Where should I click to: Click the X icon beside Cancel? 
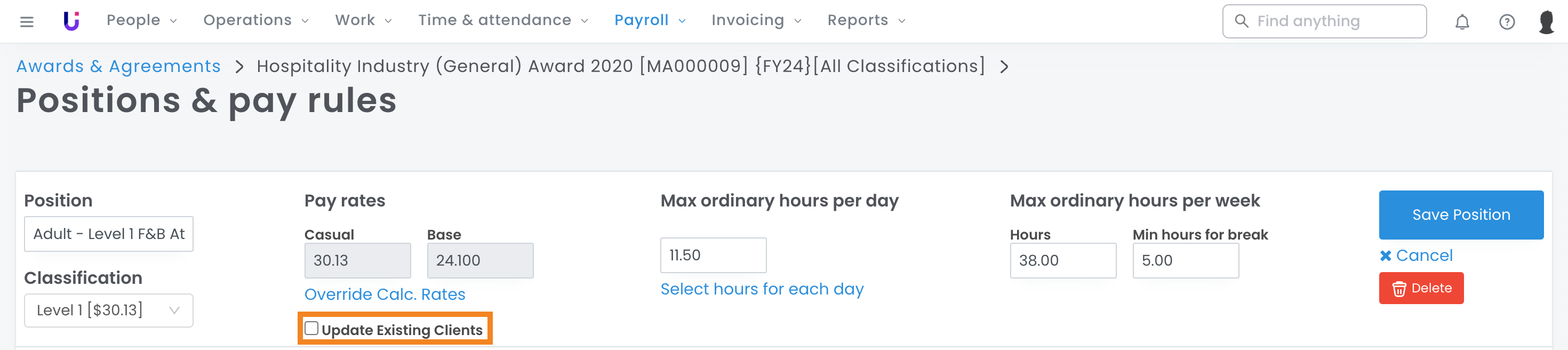1386,256
